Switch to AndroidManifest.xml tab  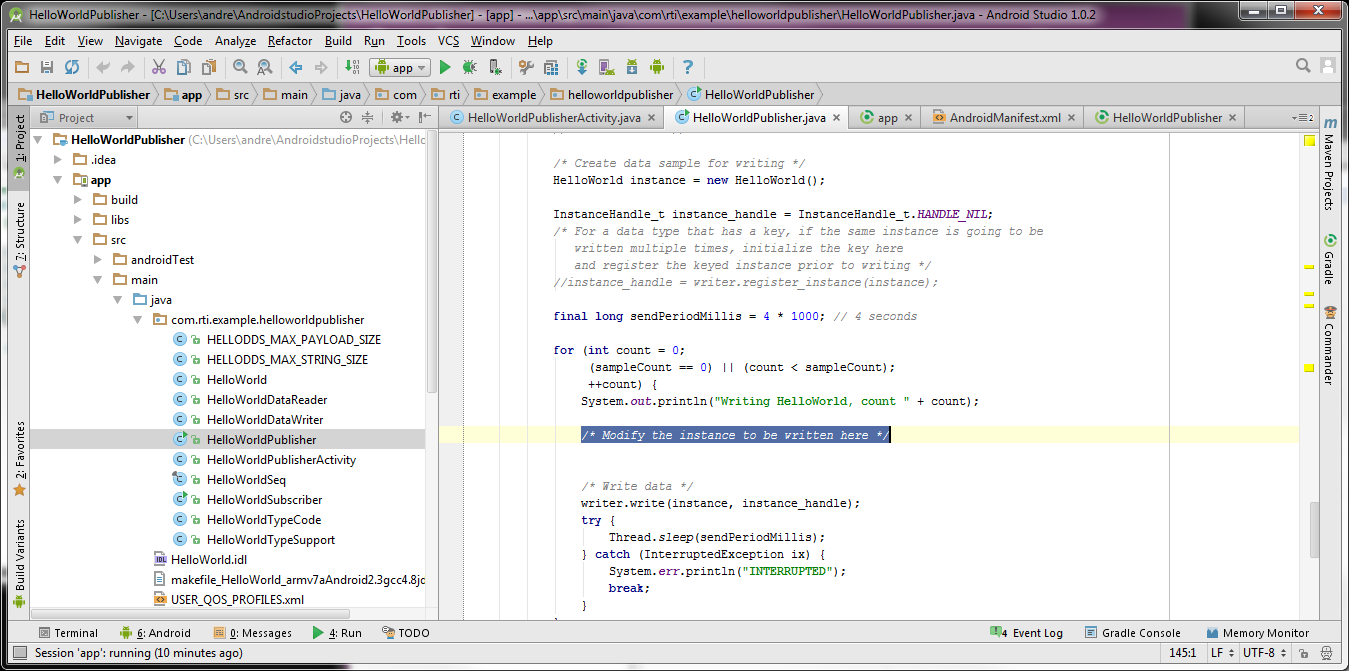coord(1005,117)
